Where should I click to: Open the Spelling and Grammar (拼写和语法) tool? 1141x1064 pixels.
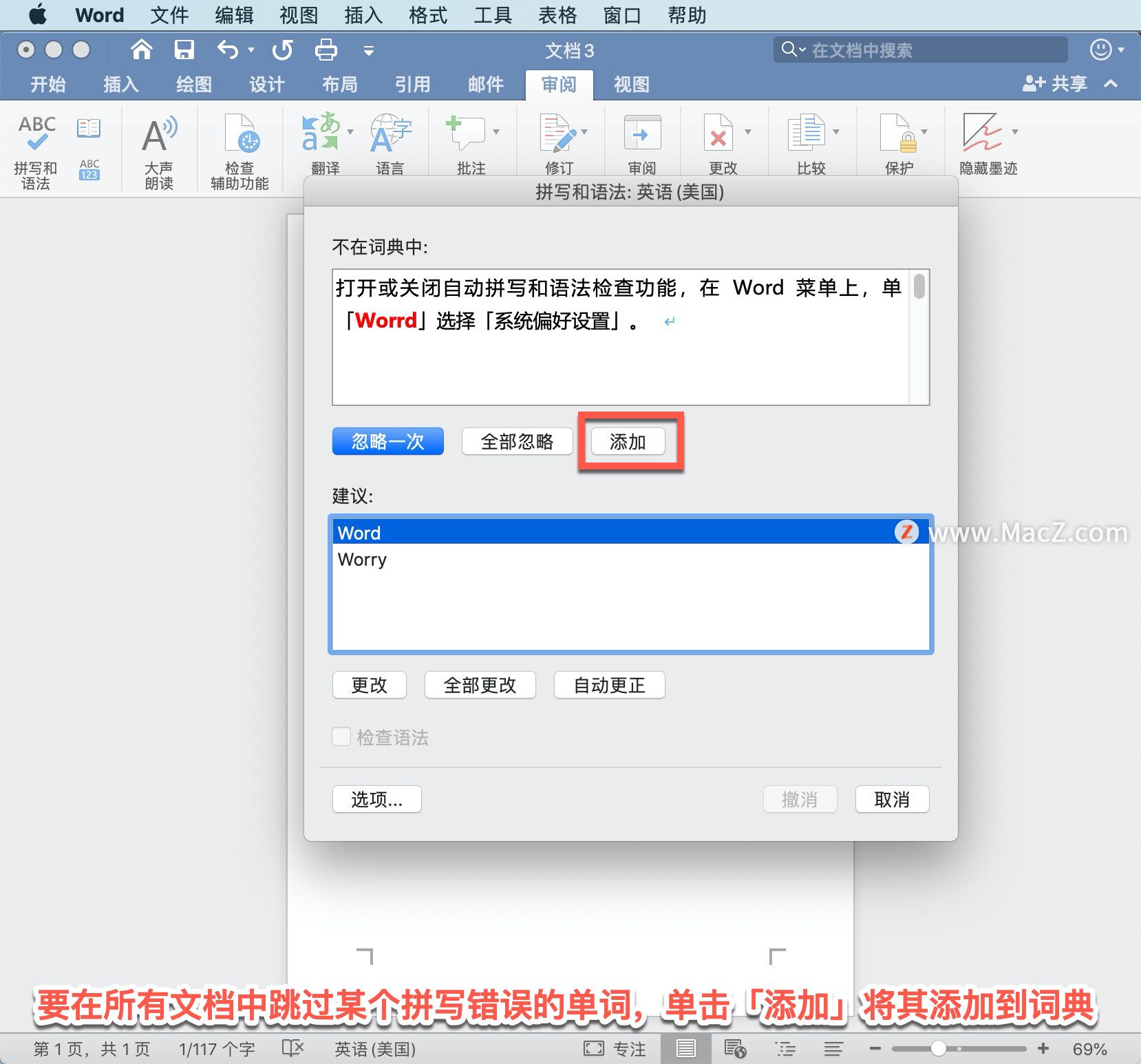[x=36, y=150]
